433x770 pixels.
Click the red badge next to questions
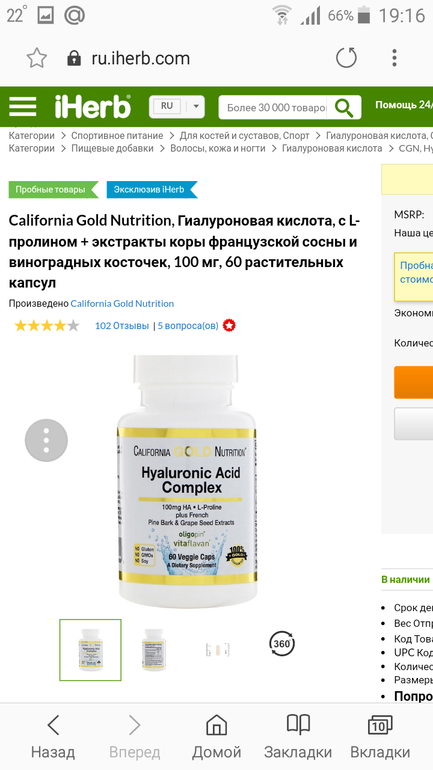229,326
